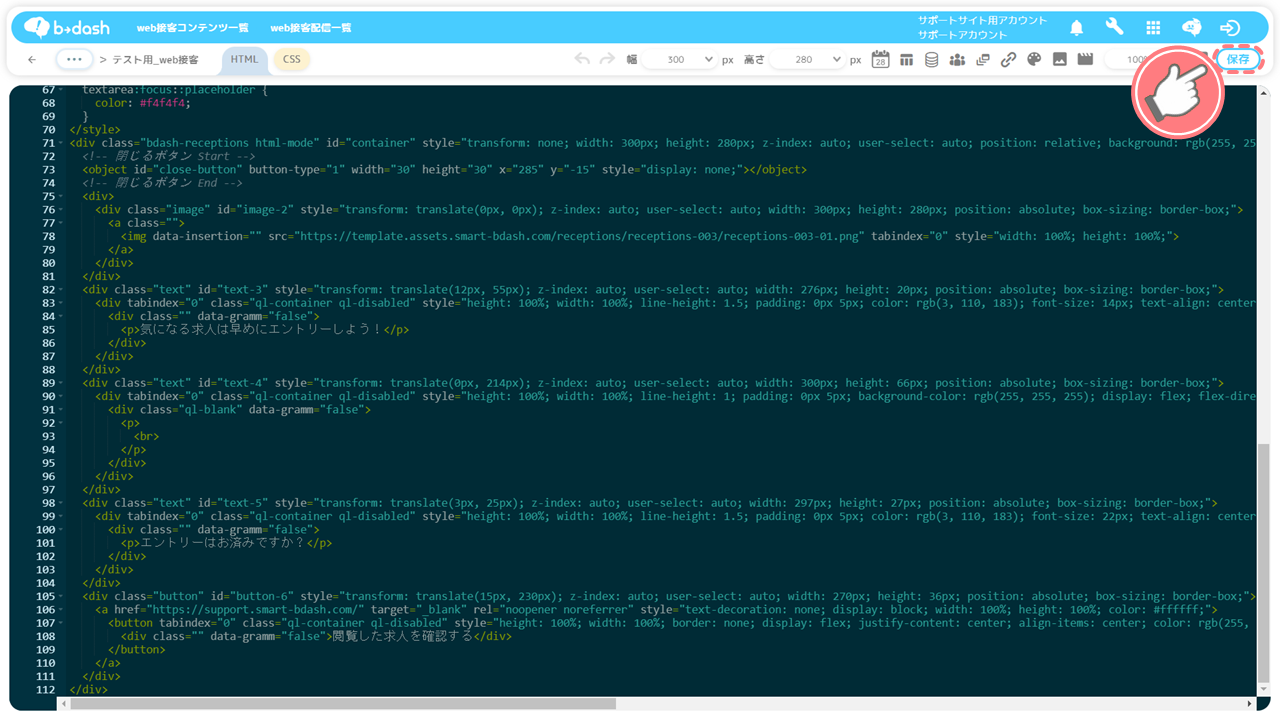Click the 閉じるボタン Start comment line

(x=169, y=156)
